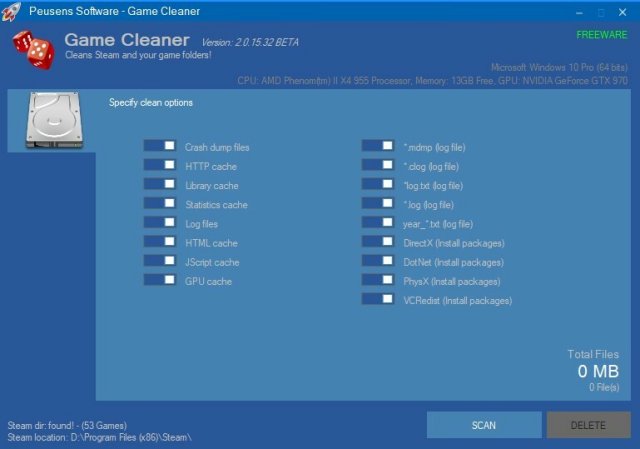Toggle the DotNet install packages switch

click(x=378, y=261)
